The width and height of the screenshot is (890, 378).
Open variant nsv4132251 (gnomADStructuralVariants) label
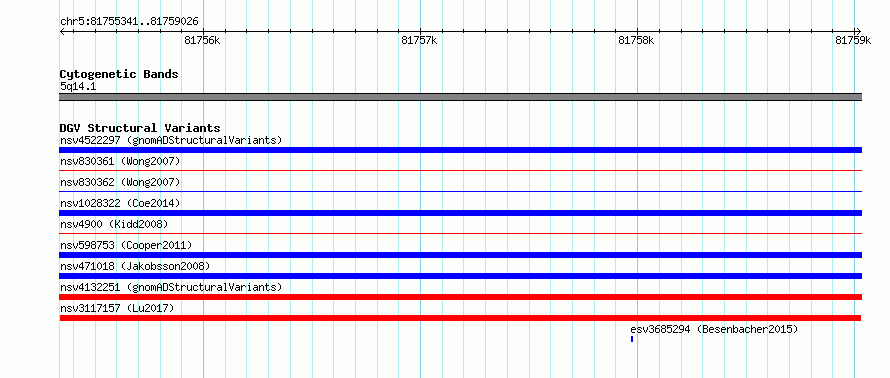[x=171, y=287]
